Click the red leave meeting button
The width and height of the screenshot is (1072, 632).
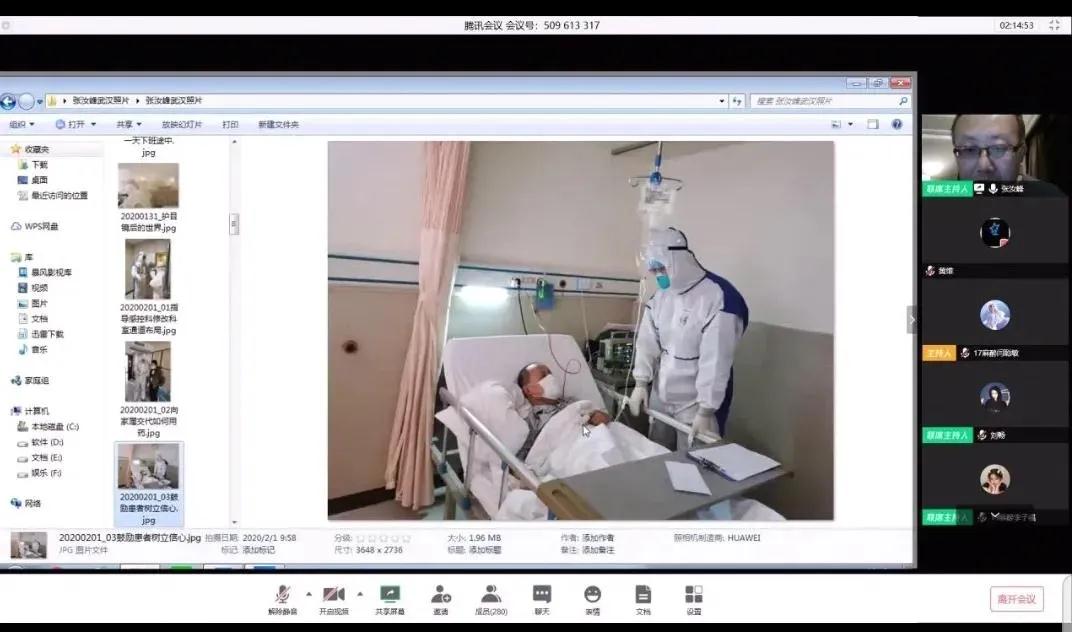point(1017,599)
